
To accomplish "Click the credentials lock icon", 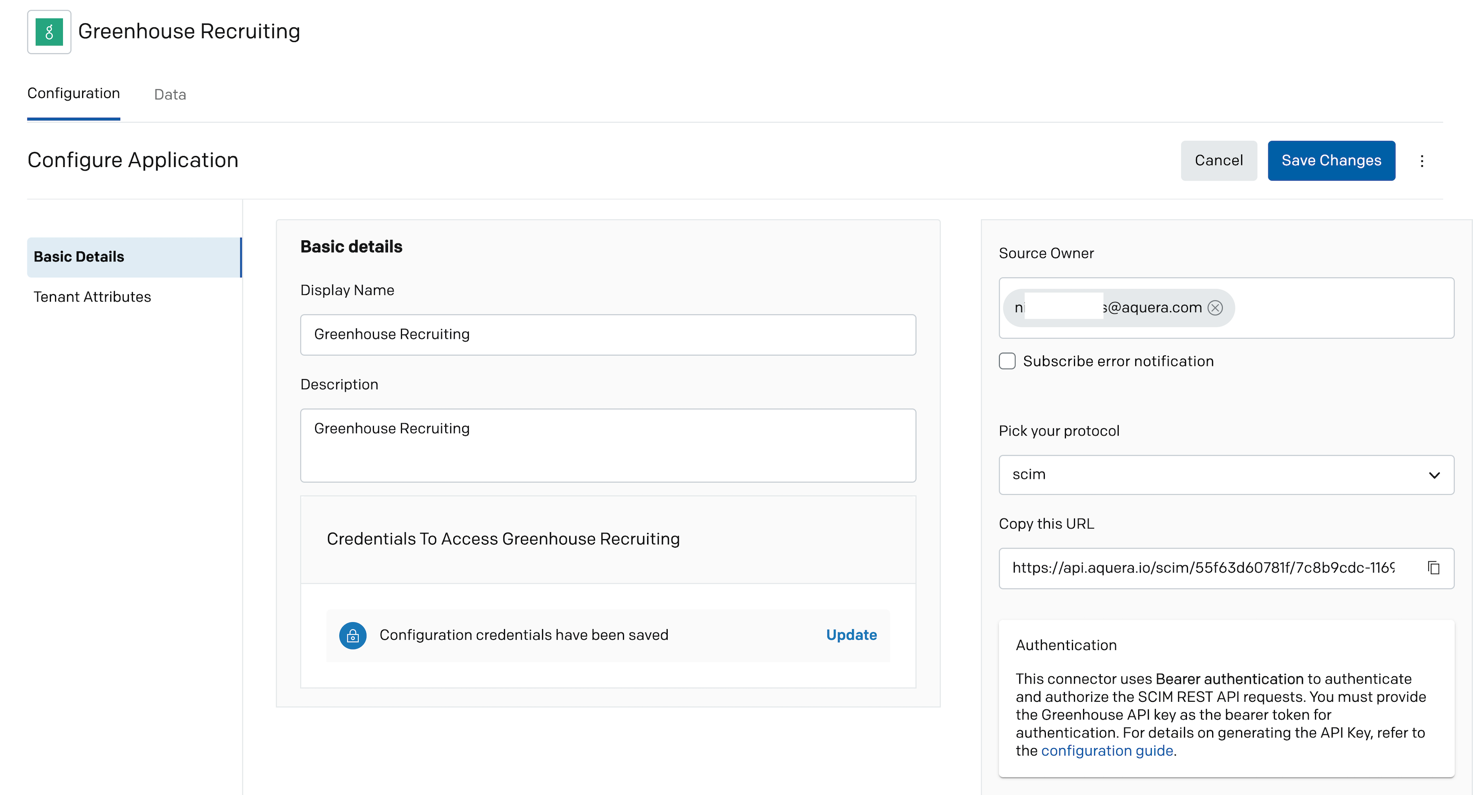I will tap(353, 636).
